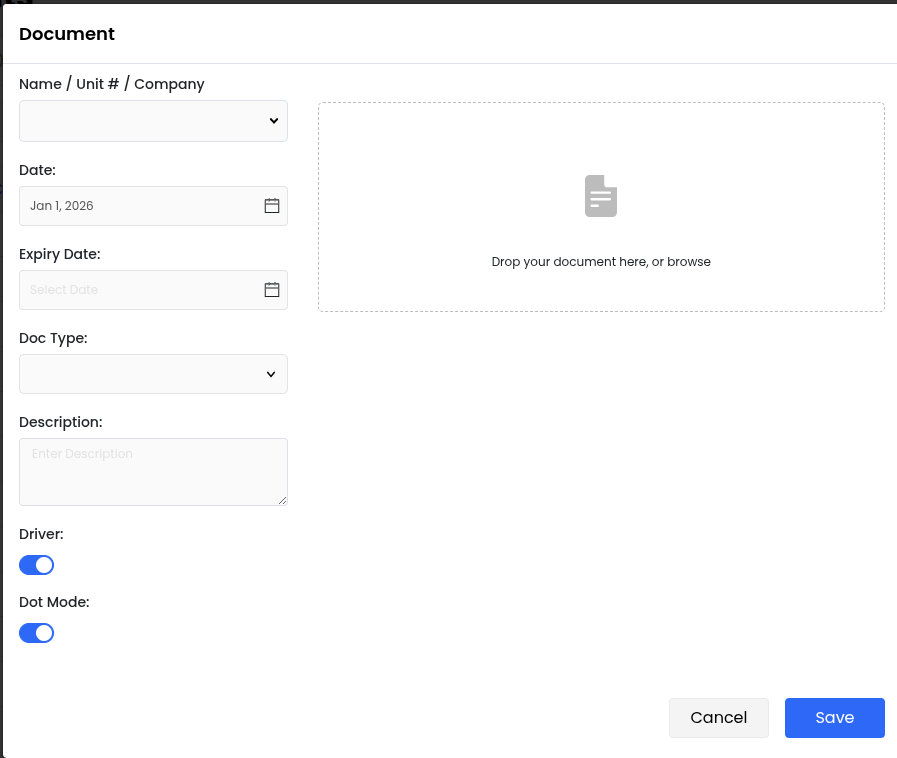Click the 'Document' dialog title

(67, 34)
